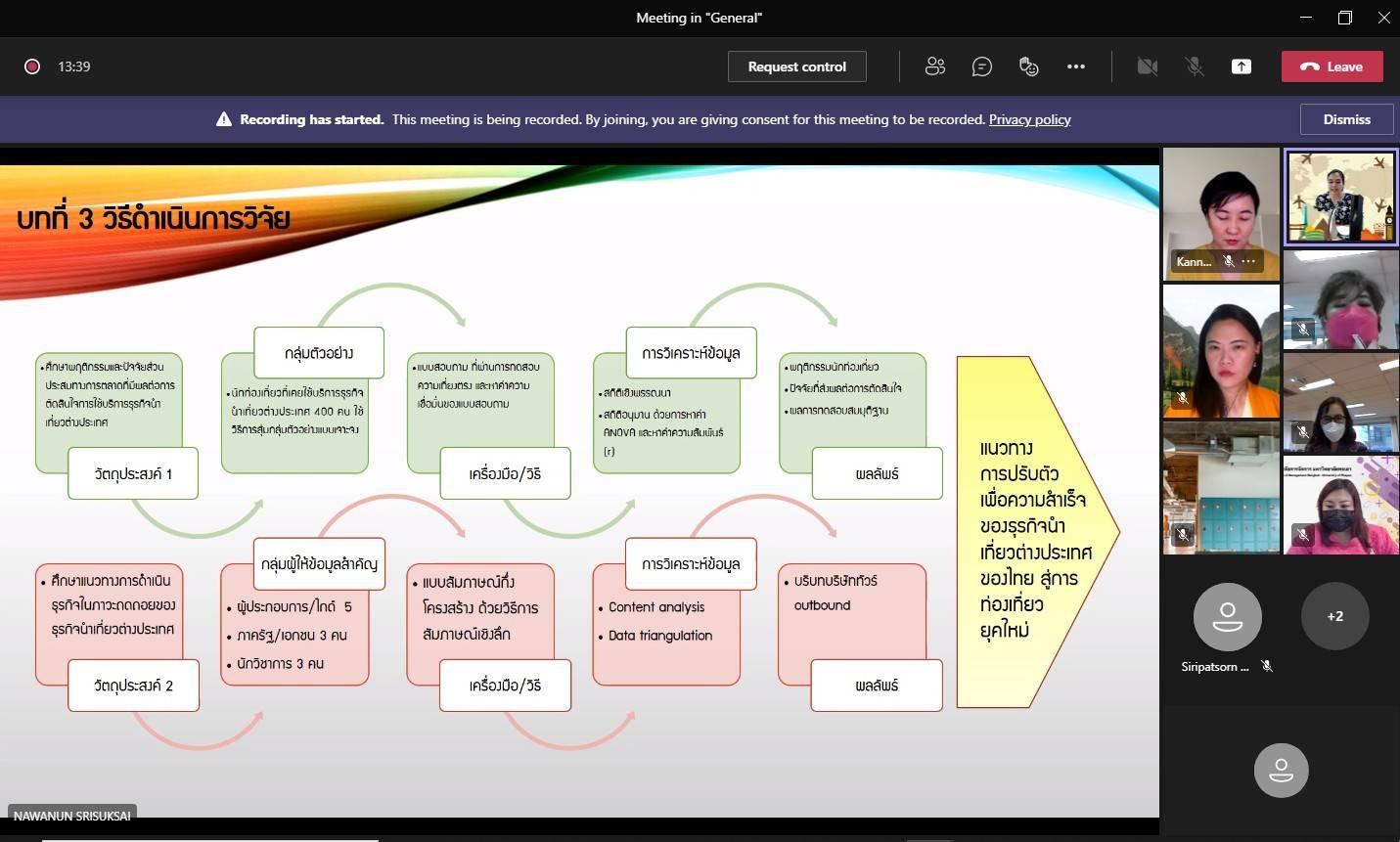Click the วัตถุประสงค์ 2 box on slide
1400x842 pixels.
pyautogui.click(x=133, y=686)
